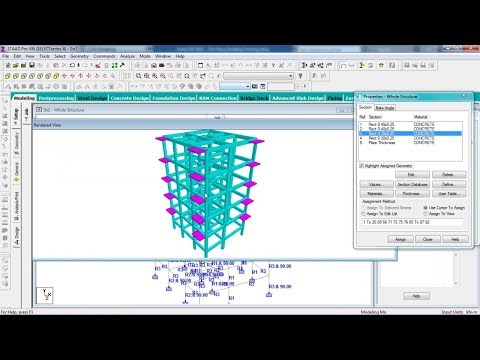The width and height of the screenshot is (480, 360).
Task: Open the blue combo box in third toolbar
Action: pyautogui.click(x=235, y=87)
